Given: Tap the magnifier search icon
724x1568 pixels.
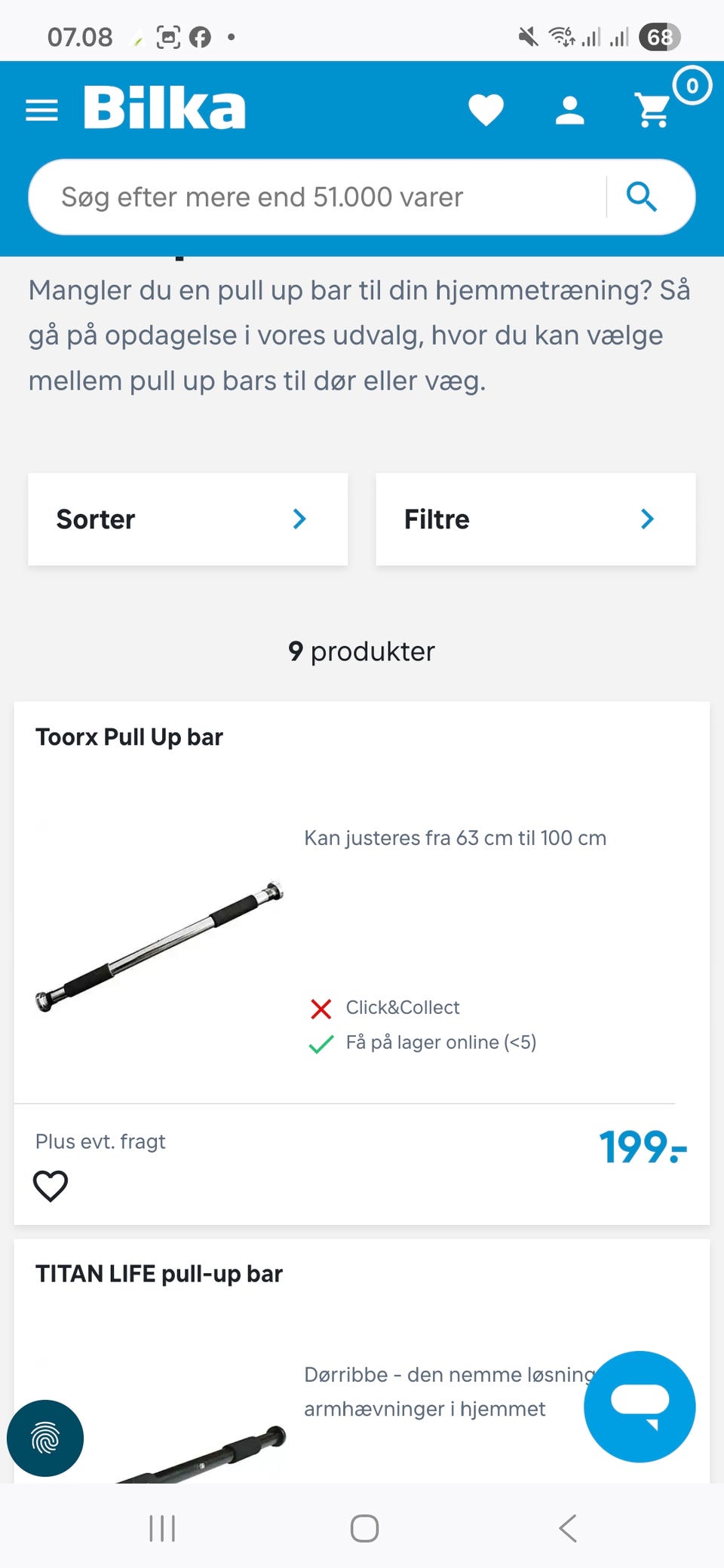Looking at the screenshot, I should [642, 197].
